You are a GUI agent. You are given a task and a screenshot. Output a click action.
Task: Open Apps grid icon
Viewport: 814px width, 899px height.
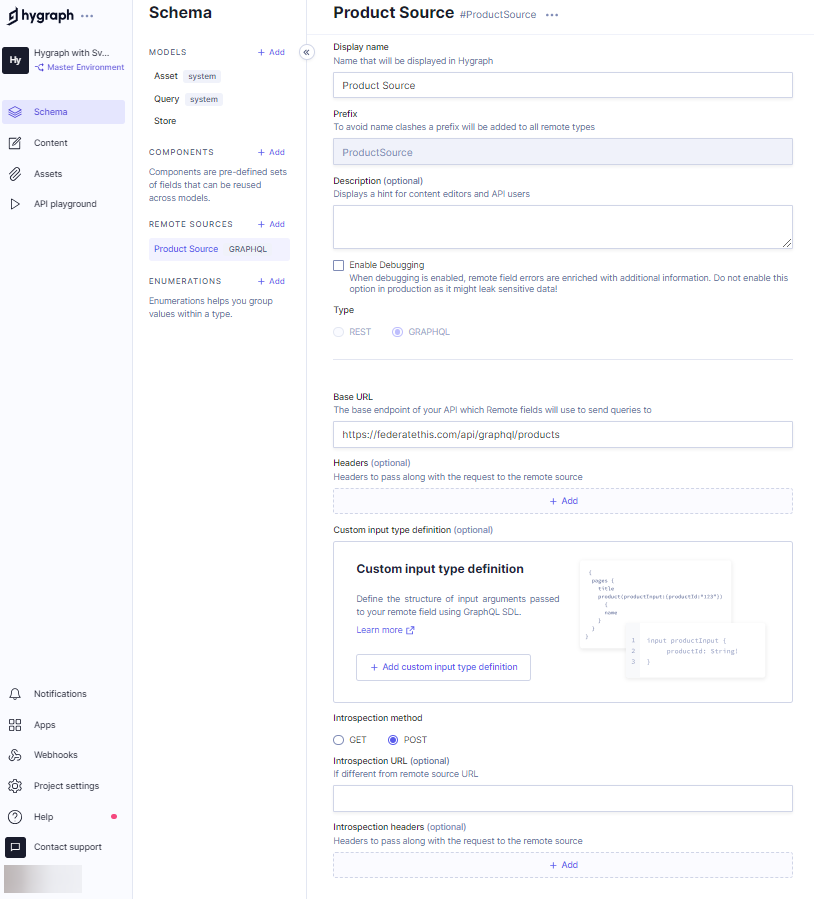[15, 725]
